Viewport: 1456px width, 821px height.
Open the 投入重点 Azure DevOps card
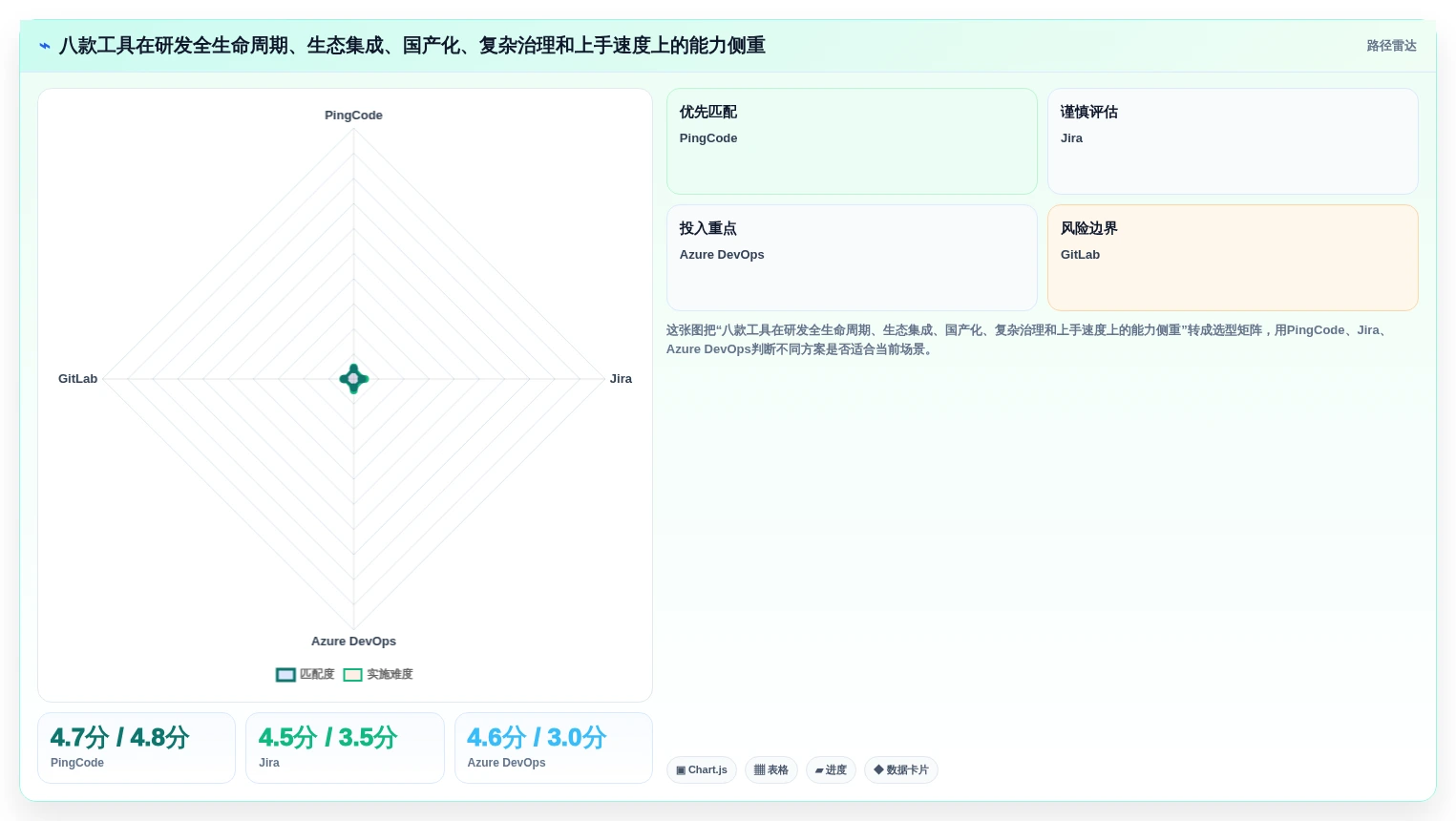pos(852,258)
